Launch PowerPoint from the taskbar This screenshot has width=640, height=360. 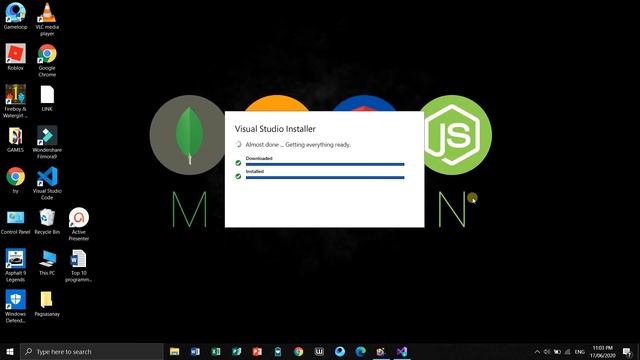tap(257, 351)
